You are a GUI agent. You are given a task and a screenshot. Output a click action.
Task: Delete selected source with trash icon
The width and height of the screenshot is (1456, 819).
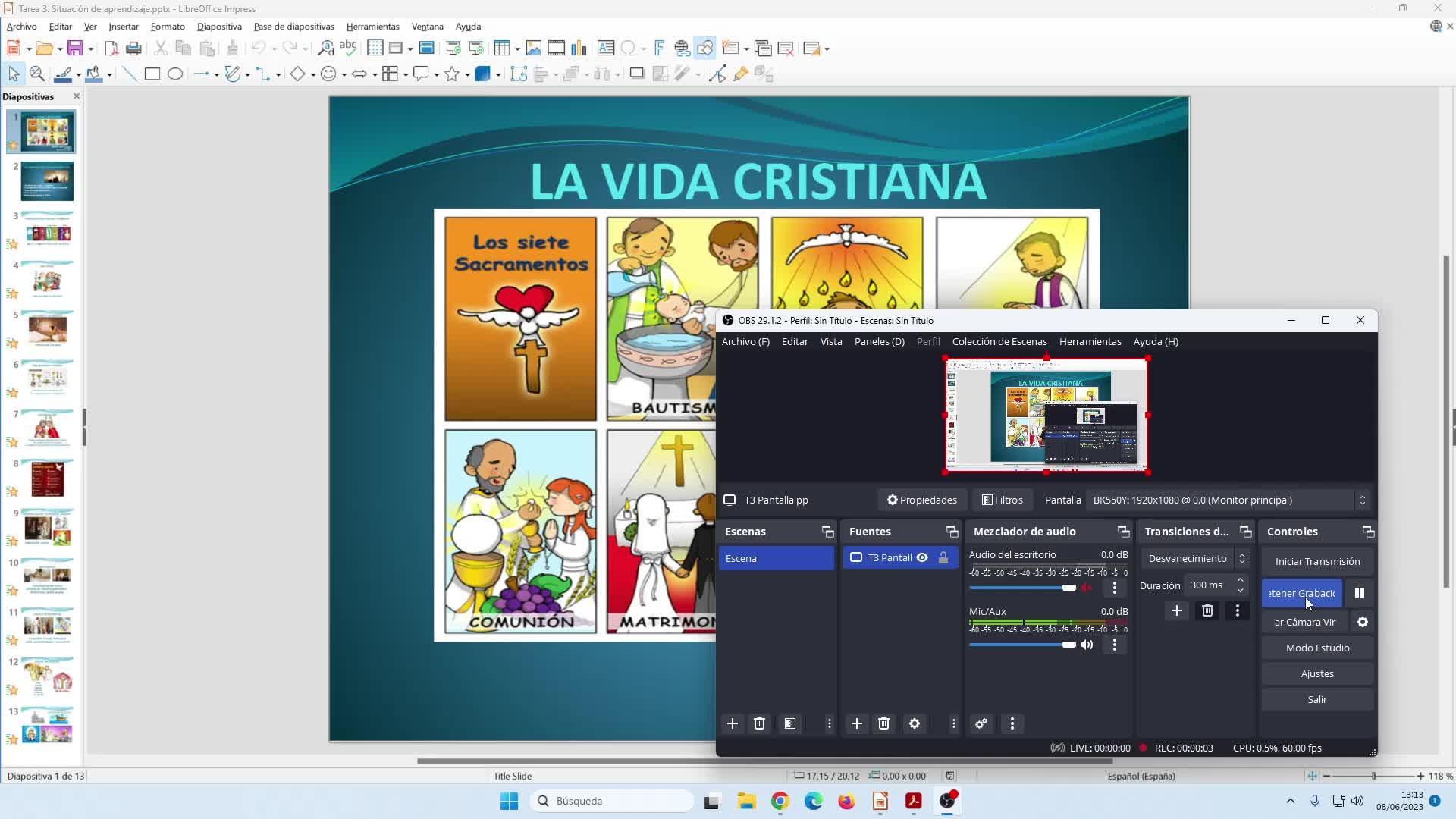pyautogui.click(x=883, y=723)
